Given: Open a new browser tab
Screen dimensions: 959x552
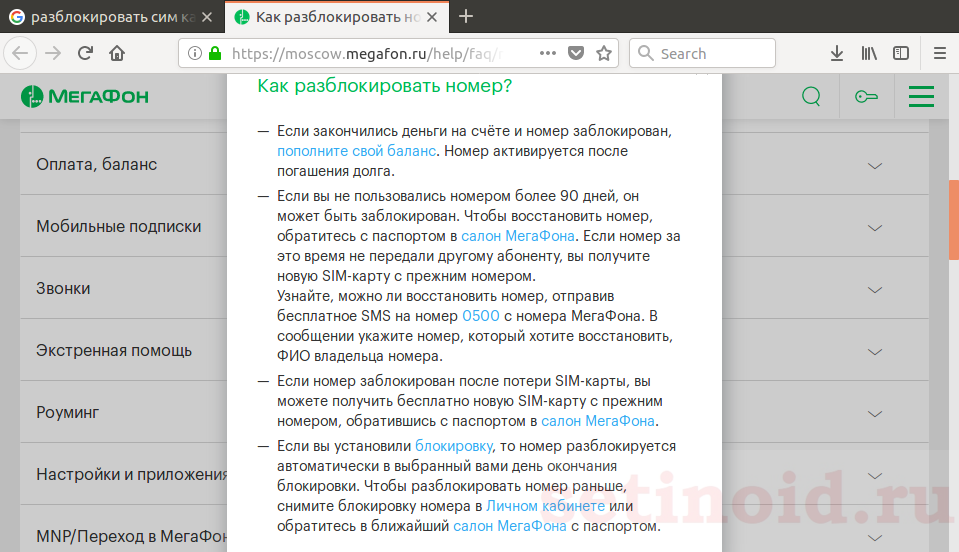Looking at the screenshot, I should click(x=466, y=17).
